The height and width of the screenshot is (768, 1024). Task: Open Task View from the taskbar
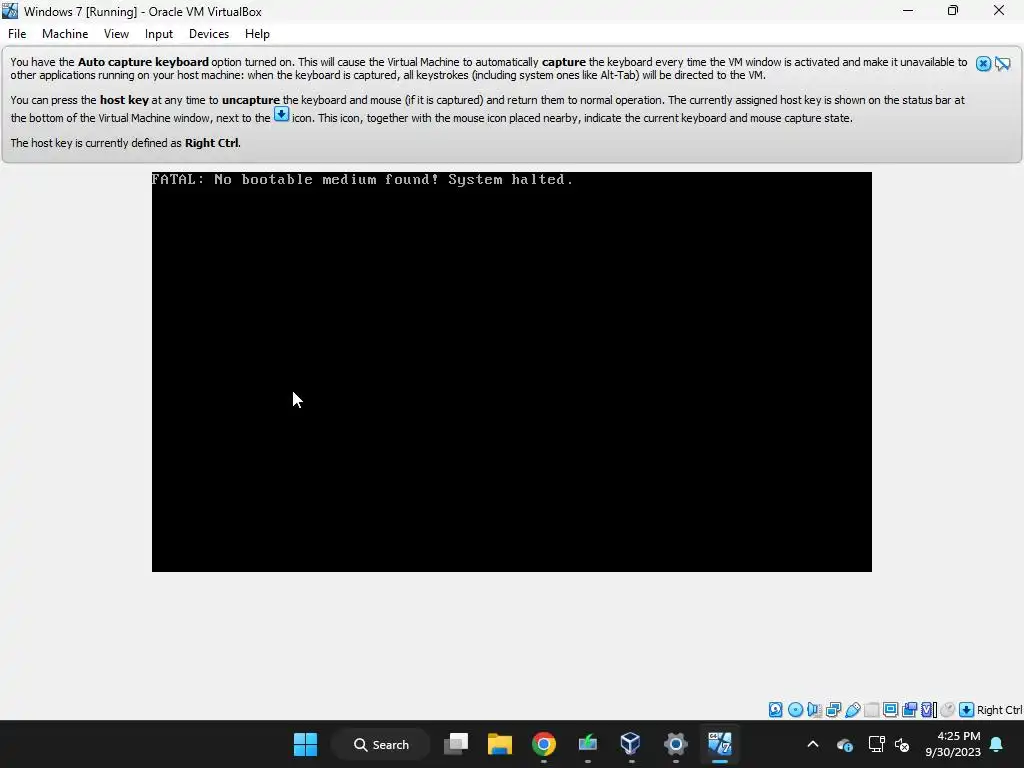[x=456, y=744]
